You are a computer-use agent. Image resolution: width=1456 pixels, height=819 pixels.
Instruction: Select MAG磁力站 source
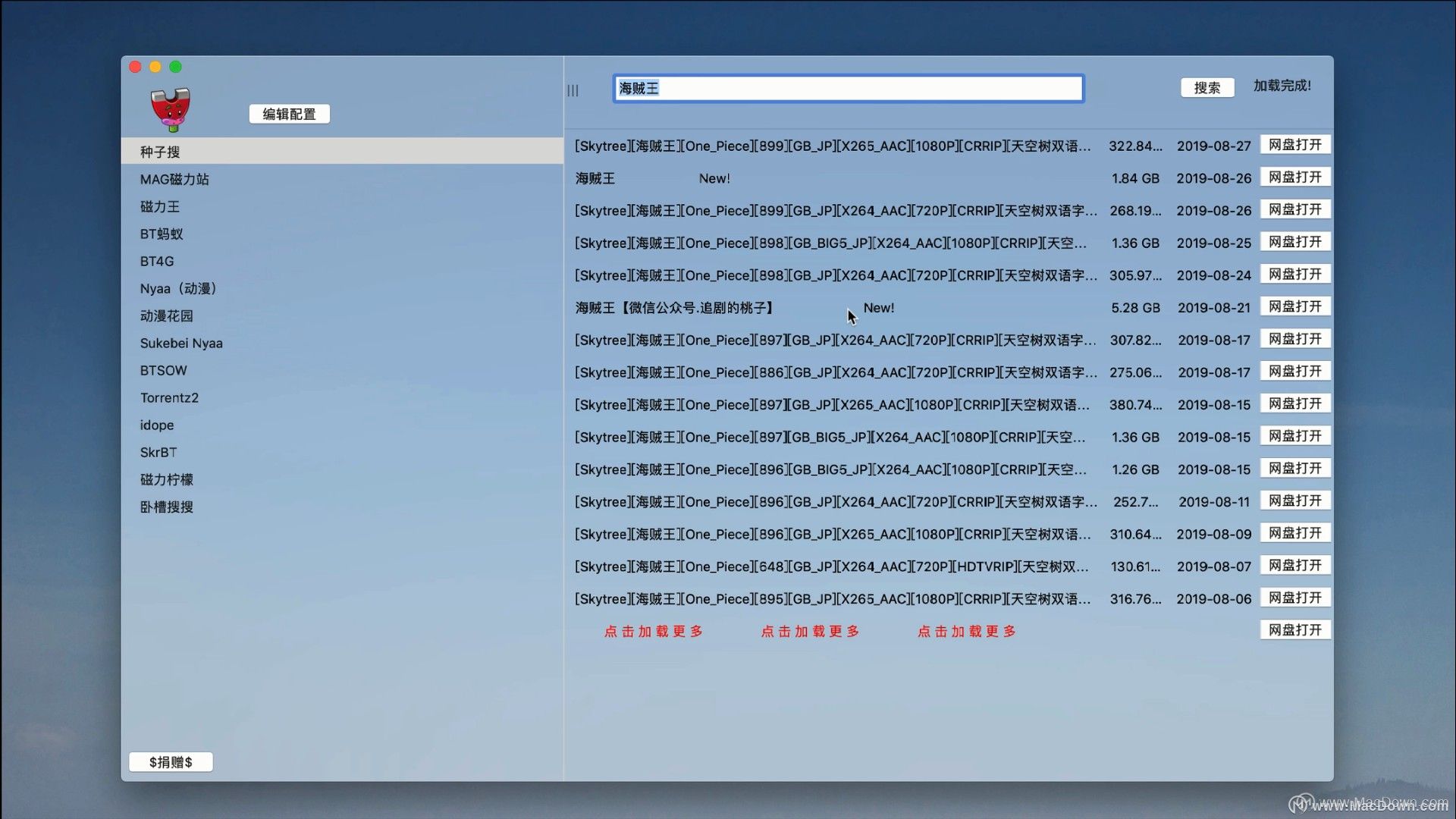pos(342,179)
